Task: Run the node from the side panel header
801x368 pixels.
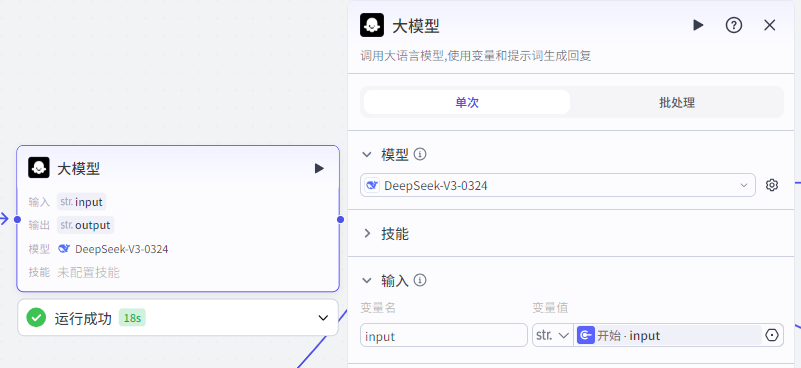Action: [x=698, y=25]
